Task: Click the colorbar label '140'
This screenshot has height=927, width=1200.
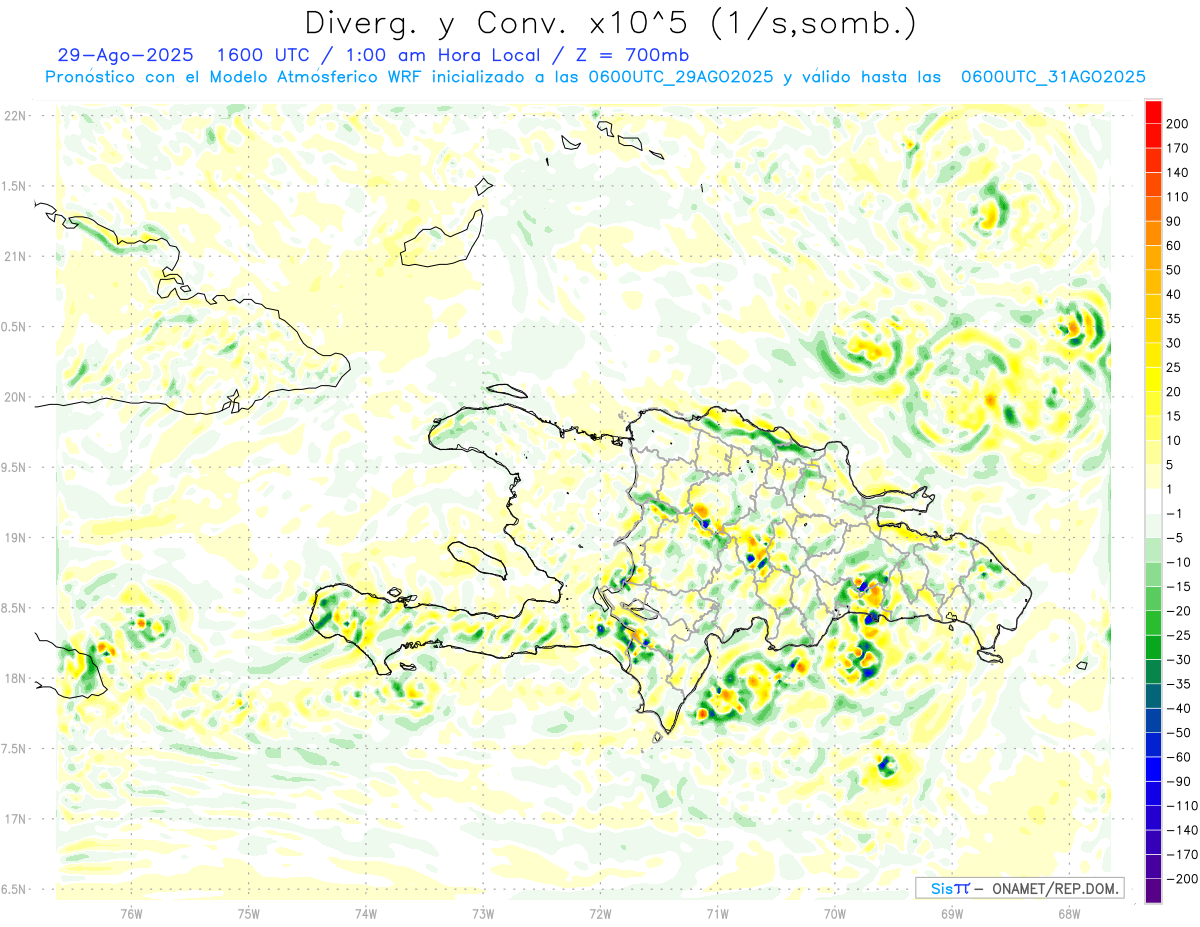Action: coord(1177,173)
